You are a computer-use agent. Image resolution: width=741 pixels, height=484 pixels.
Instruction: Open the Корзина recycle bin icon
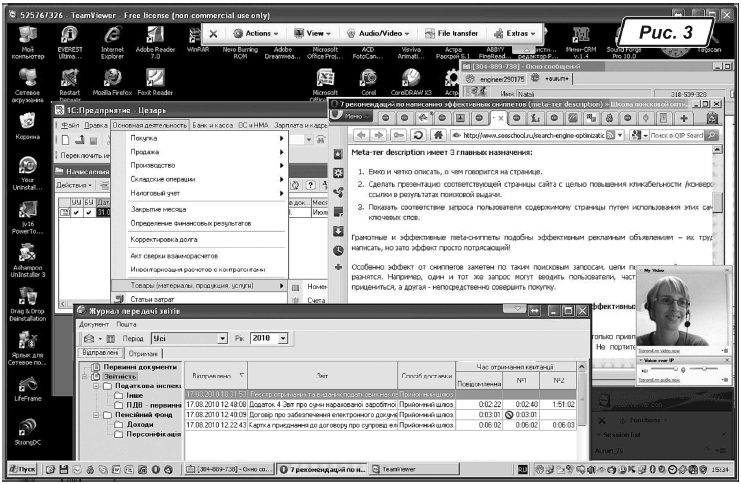[x=28, y=121]
